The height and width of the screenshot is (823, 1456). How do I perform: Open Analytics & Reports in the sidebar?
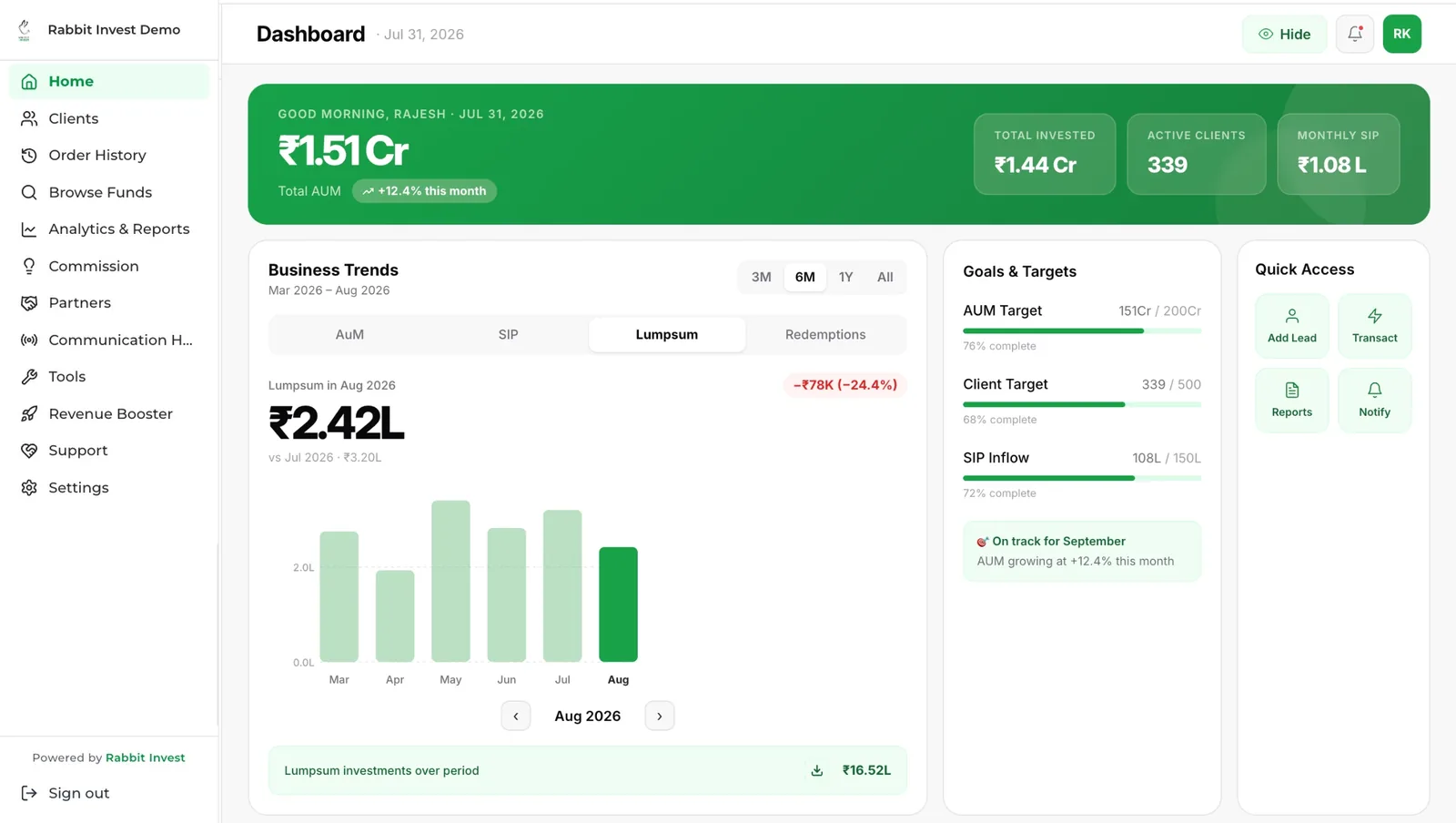[x=109, y=229]
